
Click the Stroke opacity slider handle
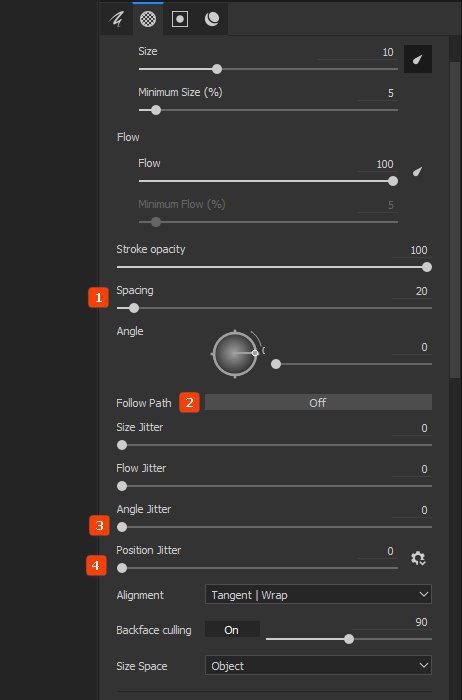tap(427, 267)
